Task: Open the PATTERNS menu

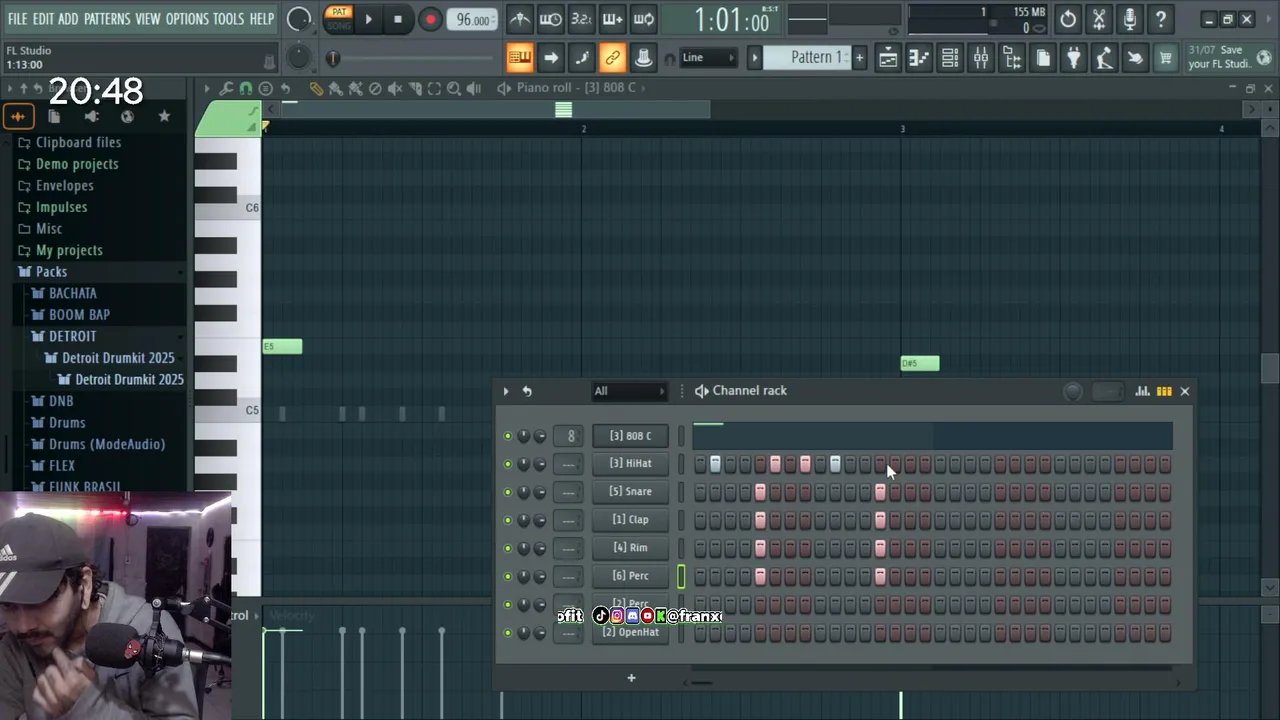Action: point(107,19)
